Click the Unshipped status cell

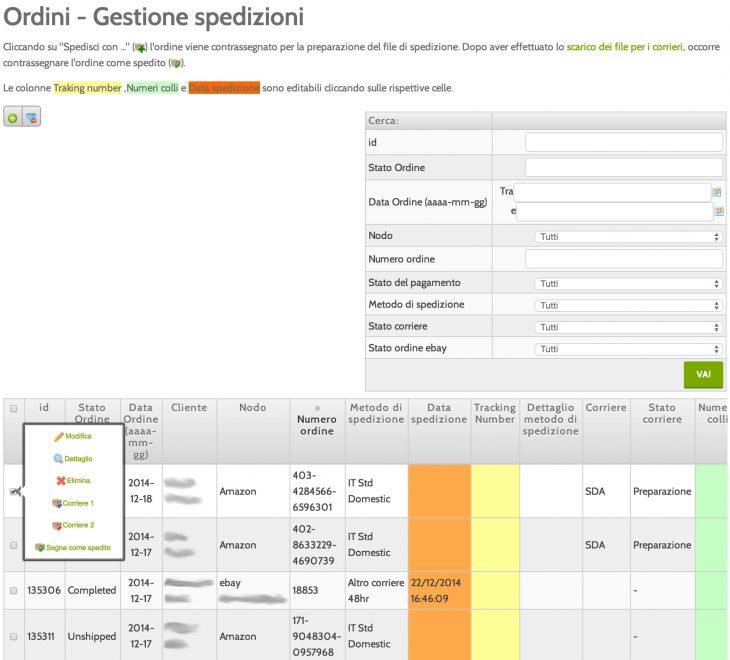tap(92, 636)
